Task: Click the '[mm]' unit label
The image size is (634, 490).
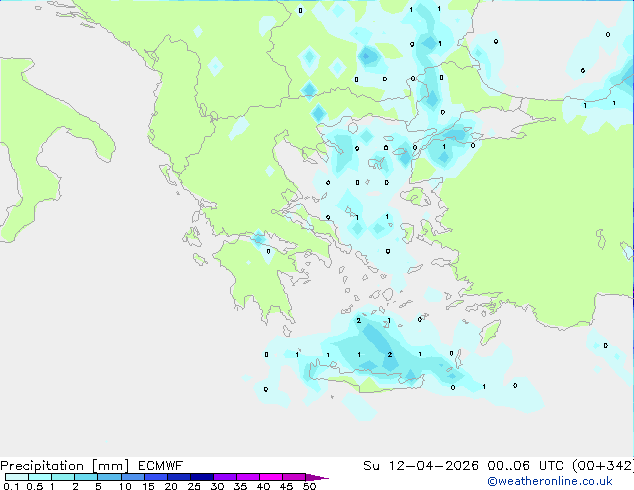Action: tap(111, 466)
